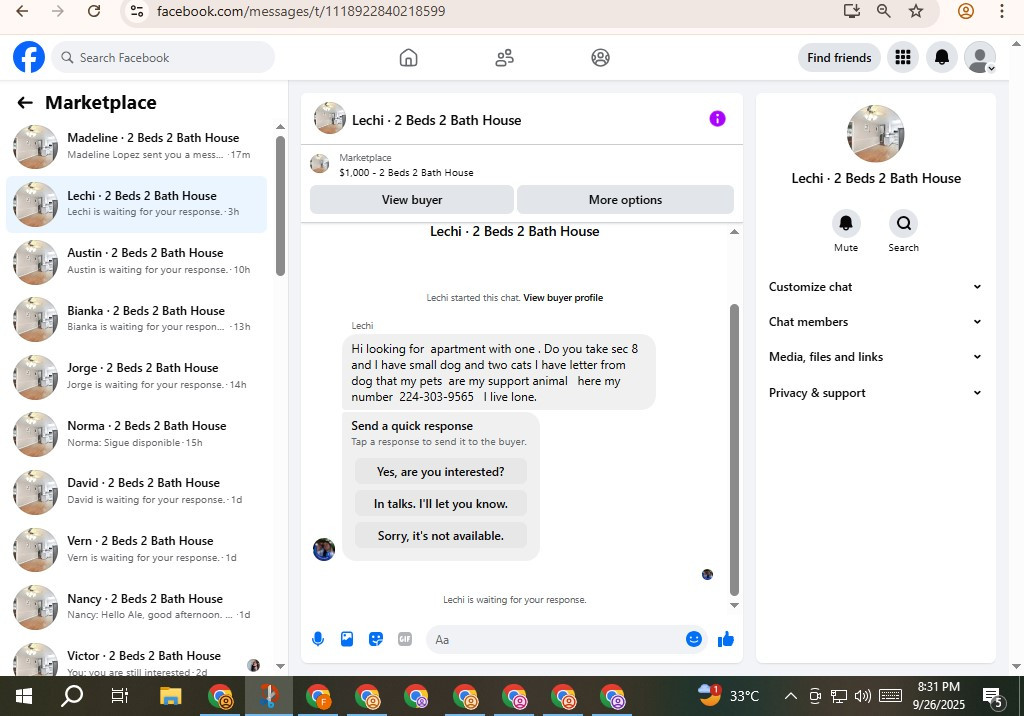Click the install app icon in address bar

pyautogui.click(x=852, y=11)
